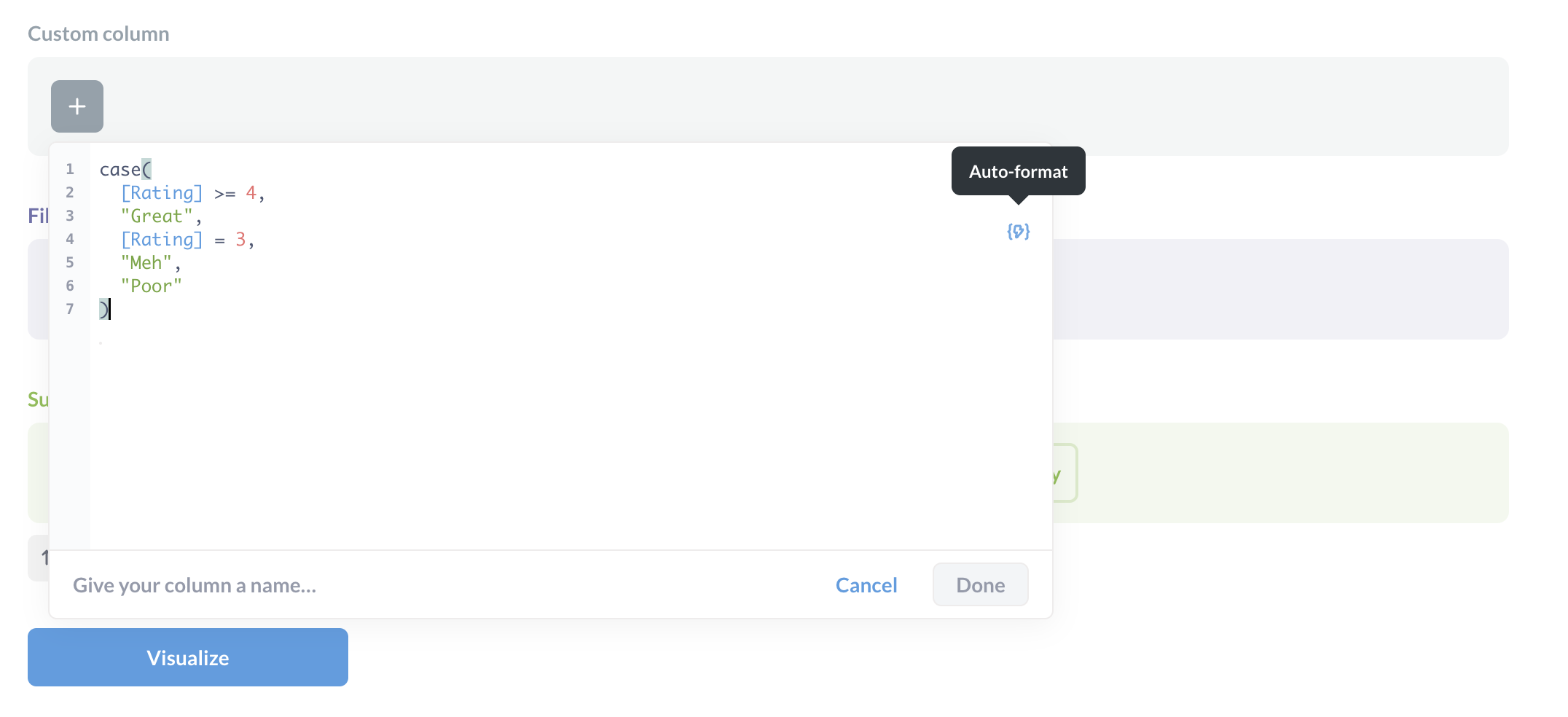The height and width of the screenshot is (717, 1568).
Task: Click the number 4 in the expression
Action: 251,193
